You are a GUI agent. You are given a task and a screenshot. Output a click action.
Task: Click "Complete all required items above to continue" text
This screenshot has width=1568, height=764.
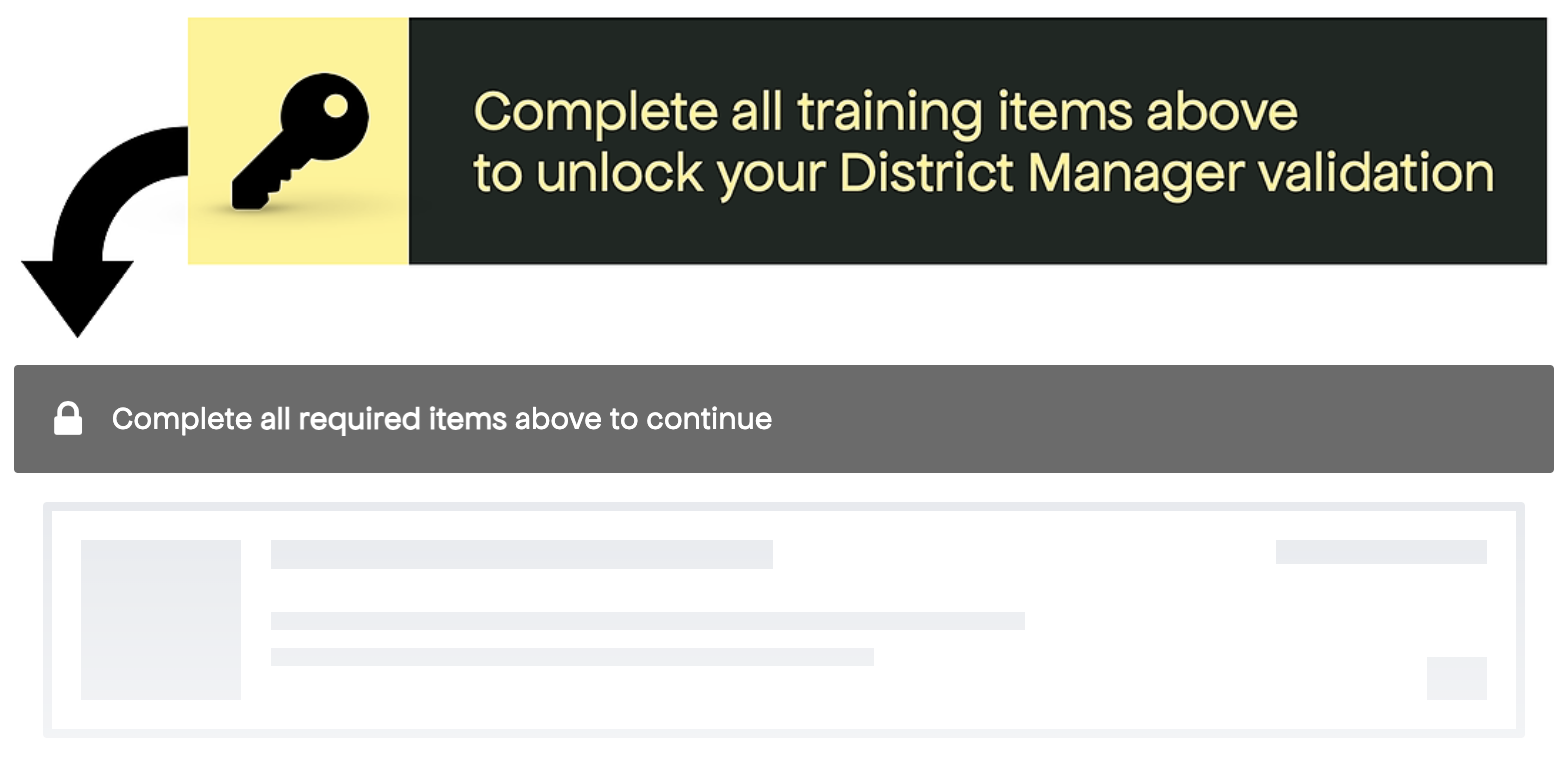coord(441,419)
